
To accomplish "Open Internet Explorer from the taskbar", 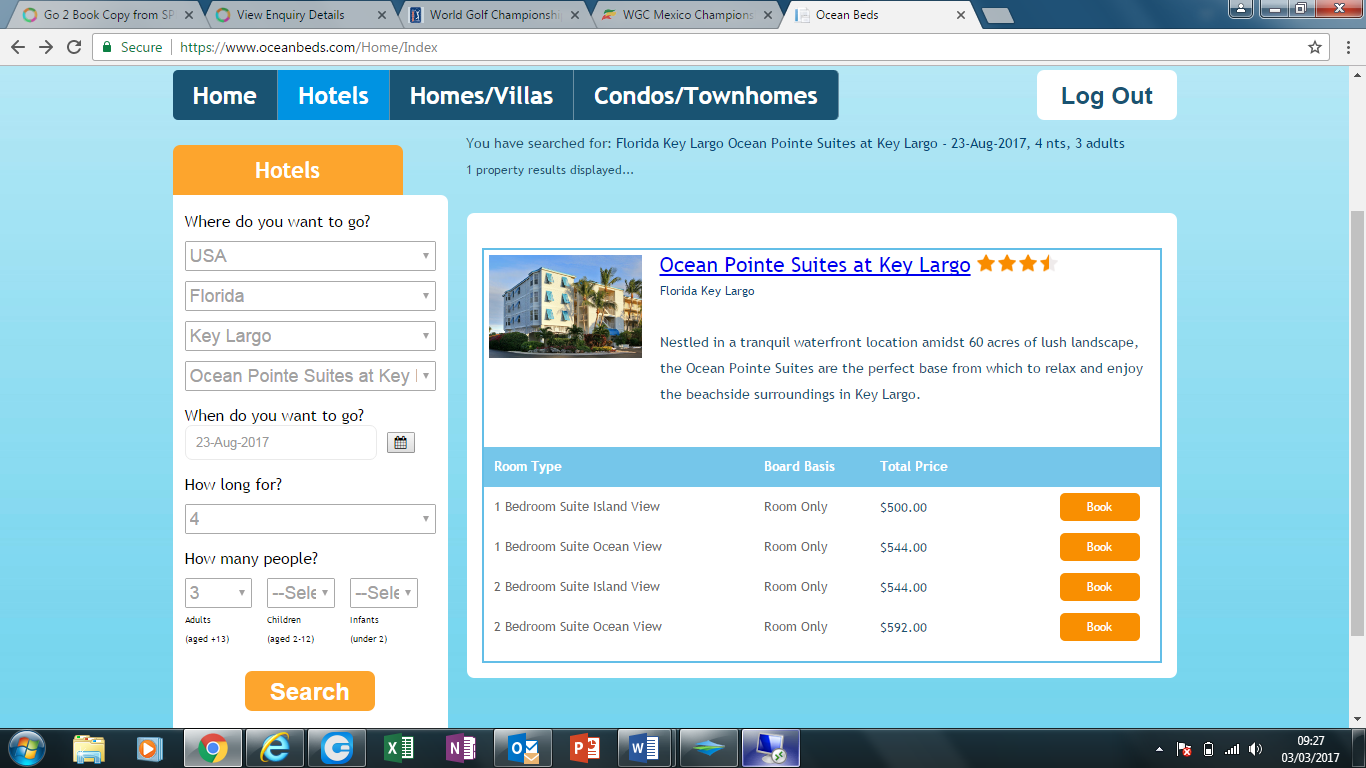I will pos(274,748).
